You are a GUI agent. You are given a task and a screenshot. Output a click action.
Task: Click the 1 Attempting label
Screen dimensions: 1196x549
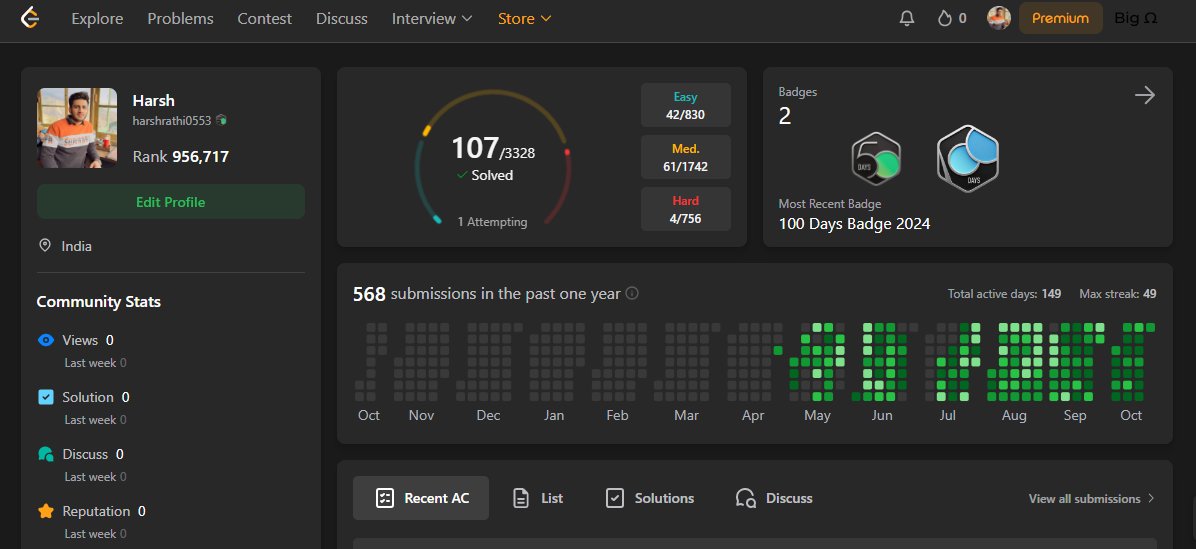coord(492,222)
